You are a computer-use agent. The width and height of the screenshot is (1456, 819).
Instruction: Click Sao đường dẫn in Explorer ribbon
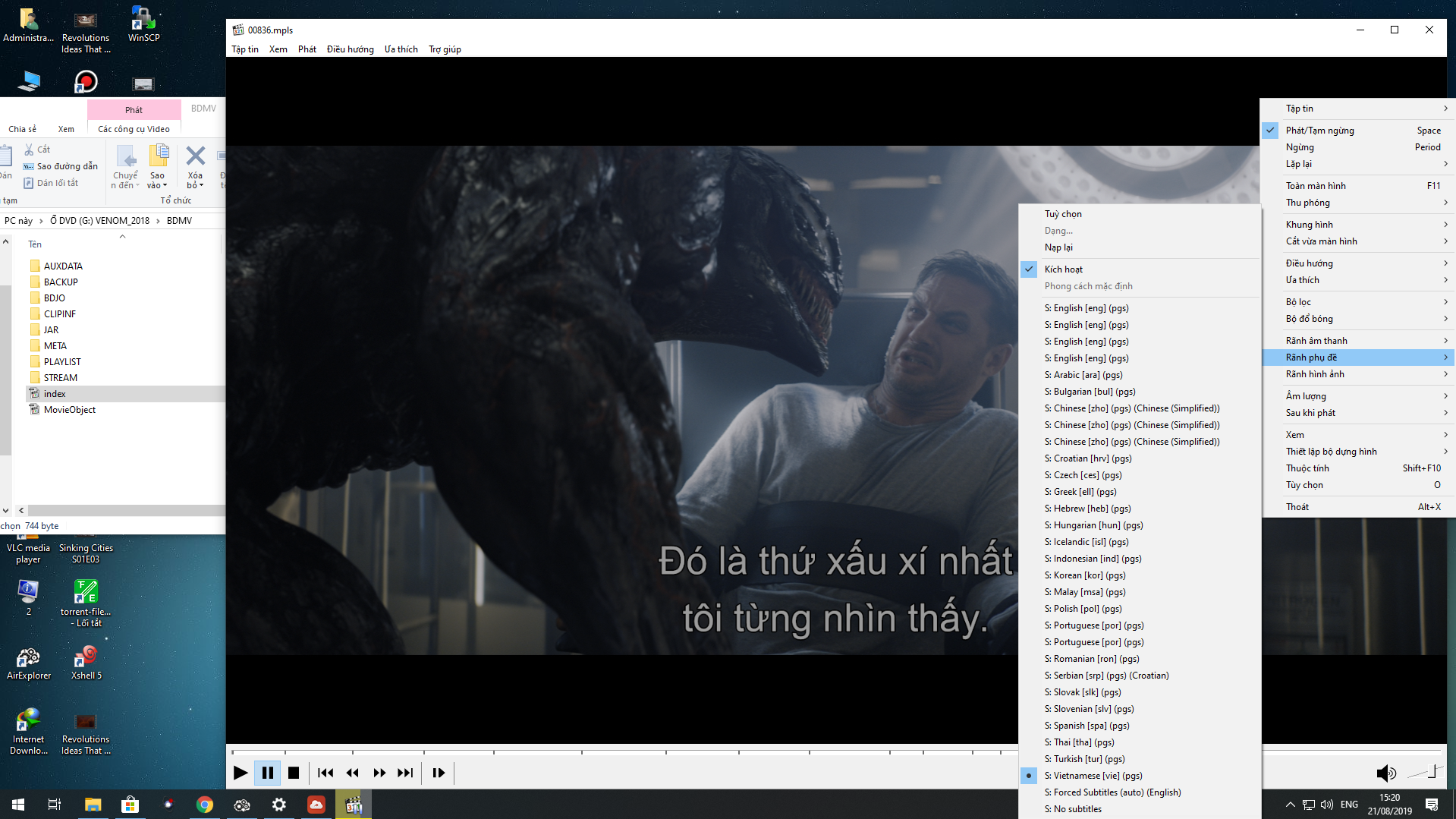[61, 166]
